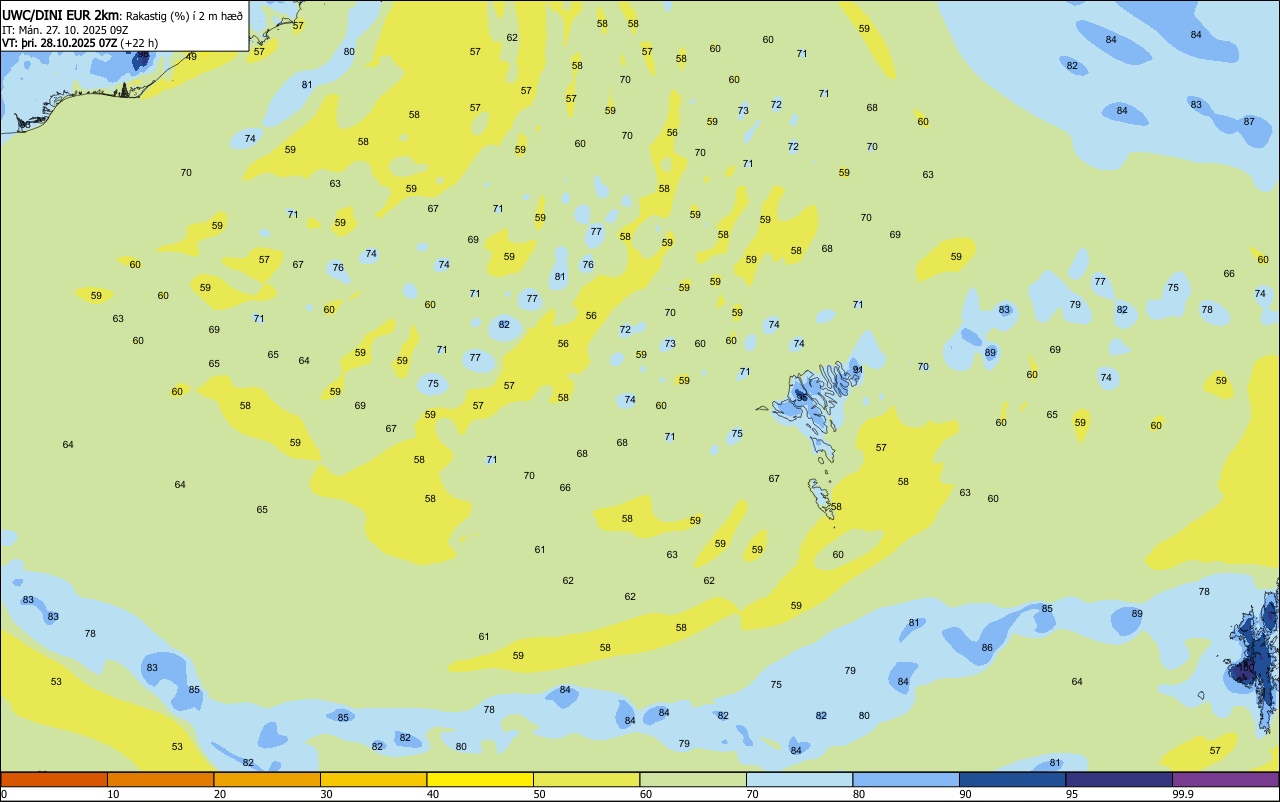
Task: Click the '20' label under the color scale
Action: [x=220, y=794]
